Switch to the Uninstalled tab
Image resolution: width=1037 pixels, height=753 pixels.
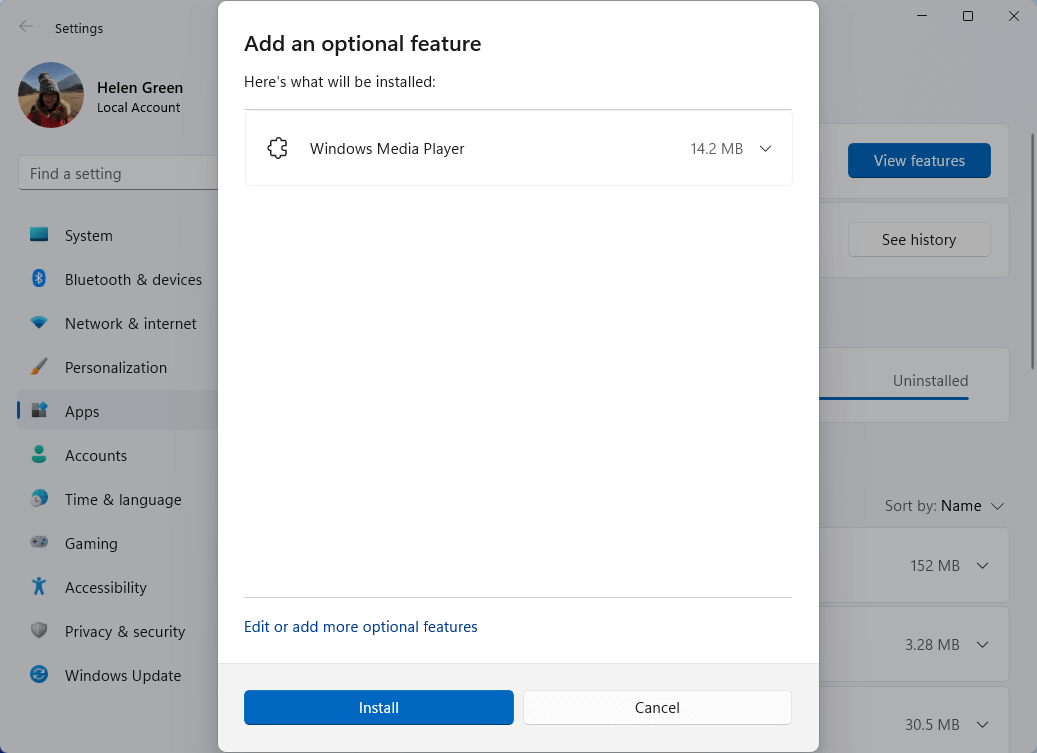click(930, 381)
